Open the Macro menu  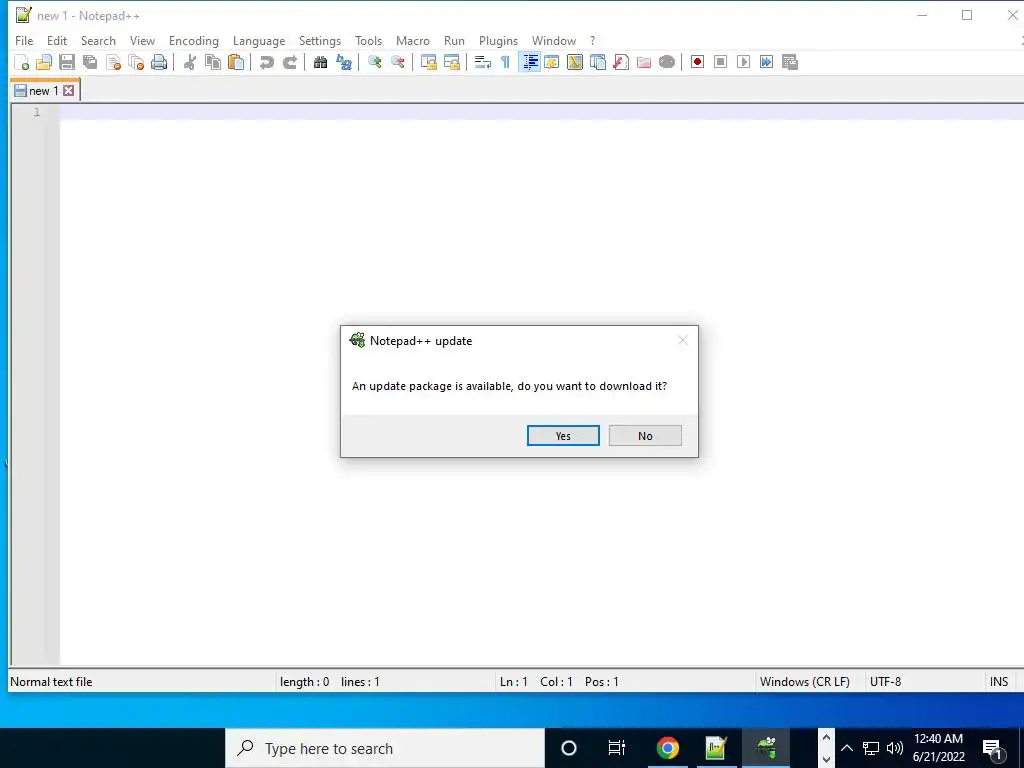click(413, 40)
